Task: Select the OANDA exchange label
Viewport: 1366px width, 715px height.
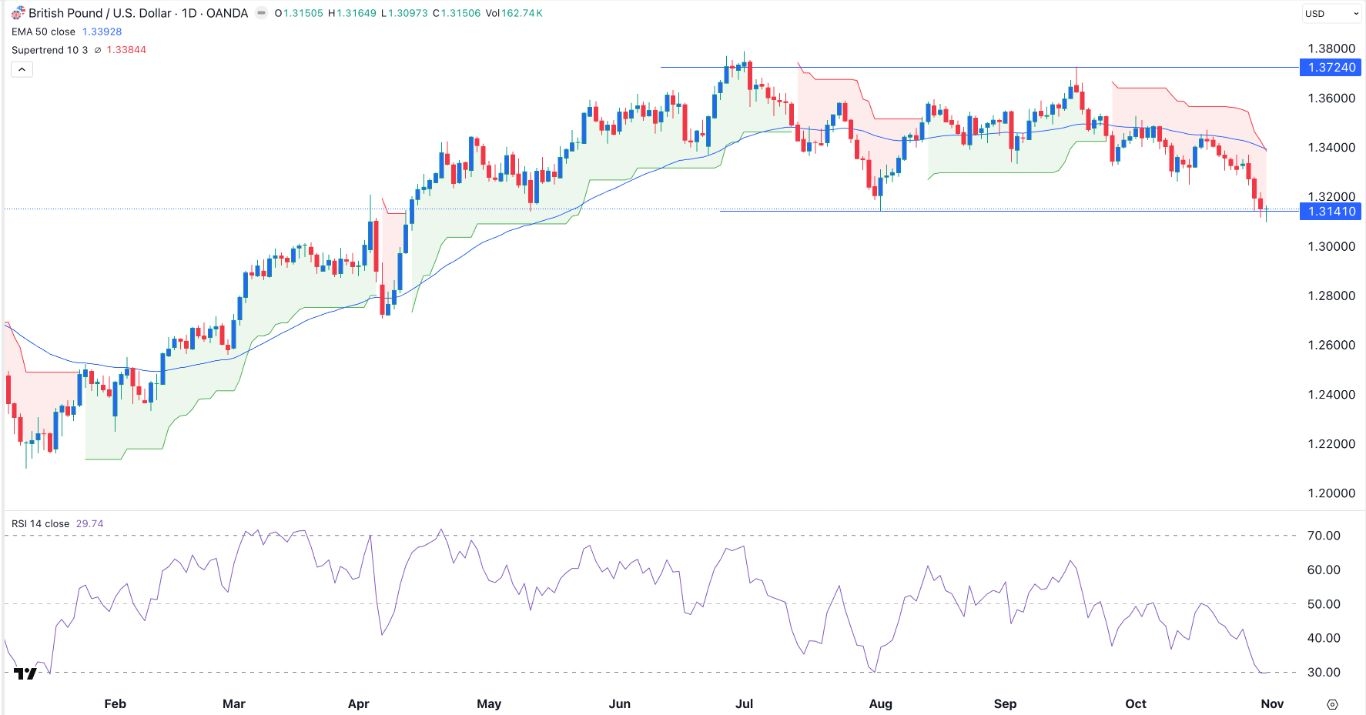Action: (x=227, y=13)
